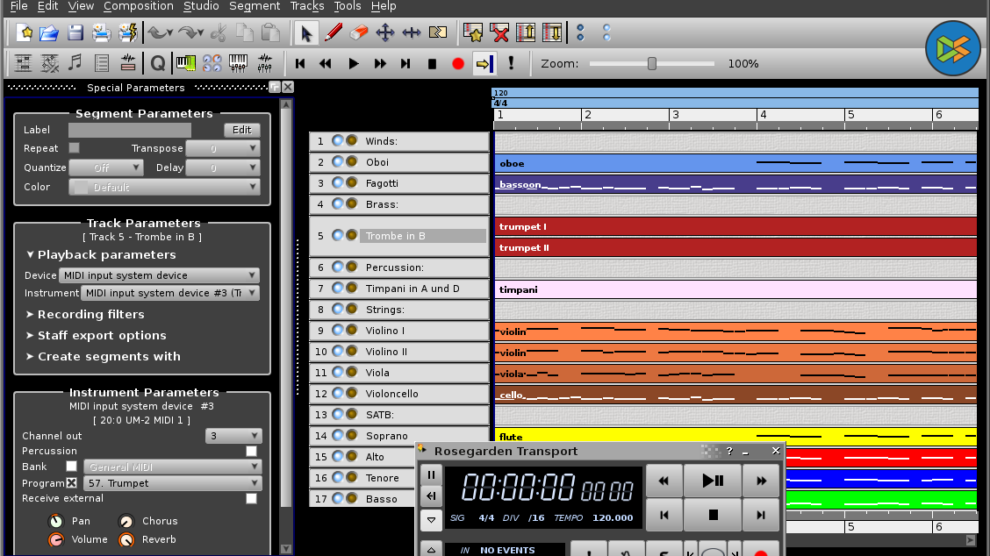Click the Delete track icon
990x556 pixels.
pos(499,33)
